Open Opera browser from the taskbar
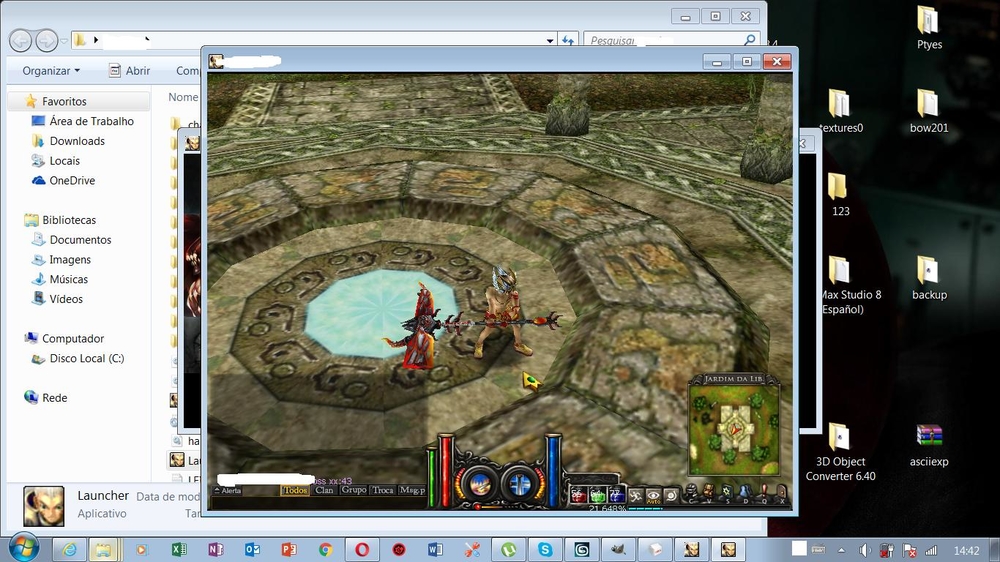1000x562 pixels. (362, 549)
